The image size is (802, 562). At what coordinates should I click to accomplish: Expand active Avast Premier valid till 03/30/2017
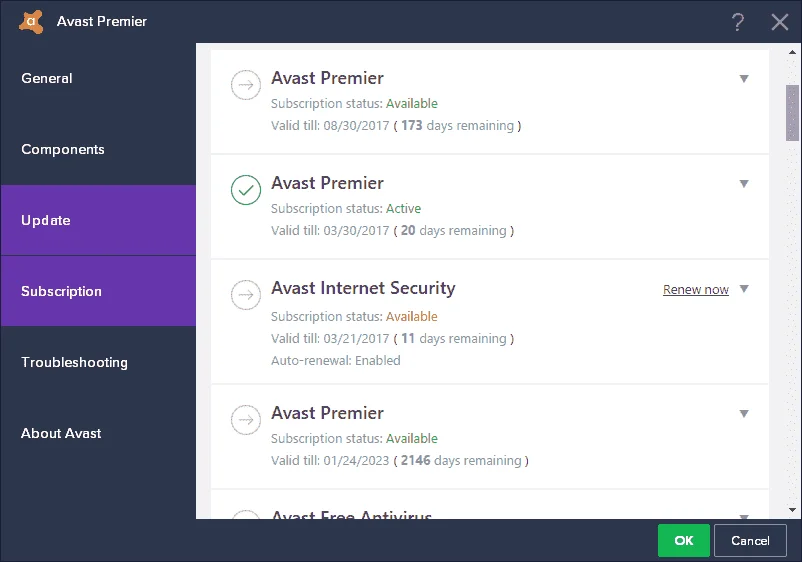pos(744,184)
